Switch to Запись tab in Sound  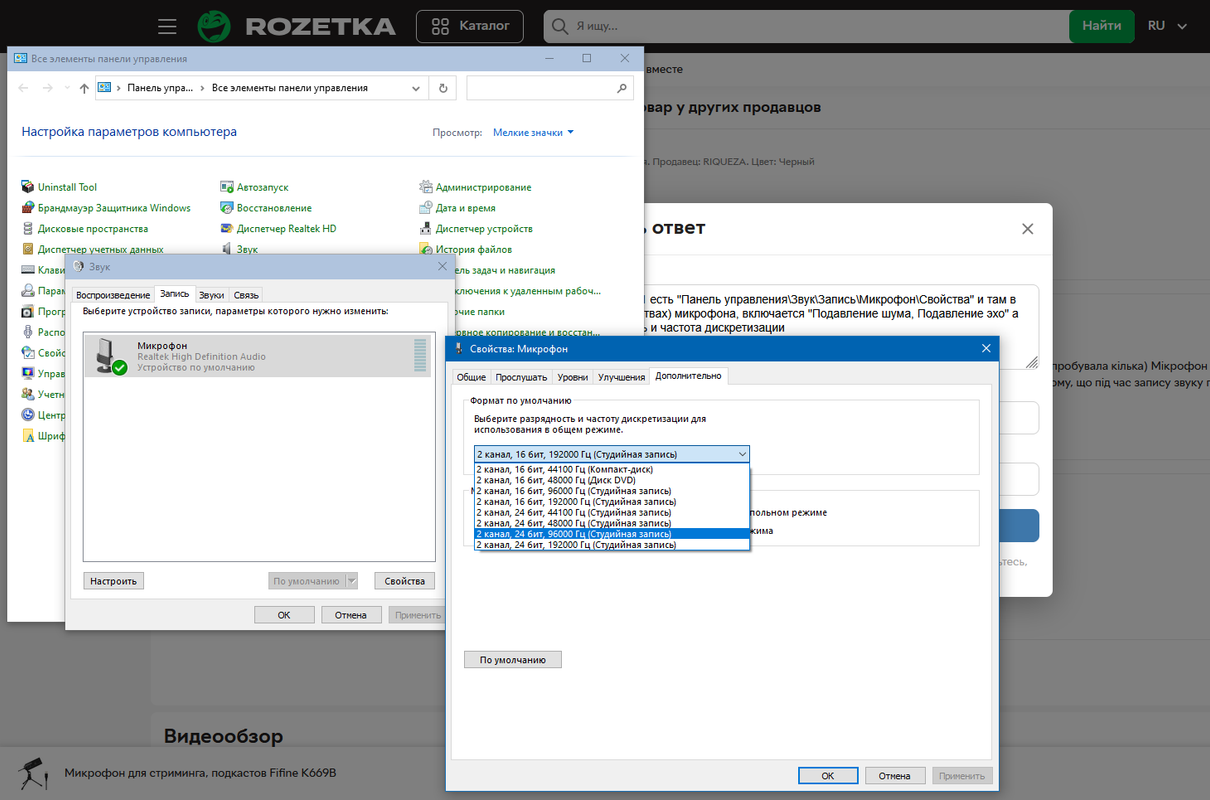click(175, 294)
